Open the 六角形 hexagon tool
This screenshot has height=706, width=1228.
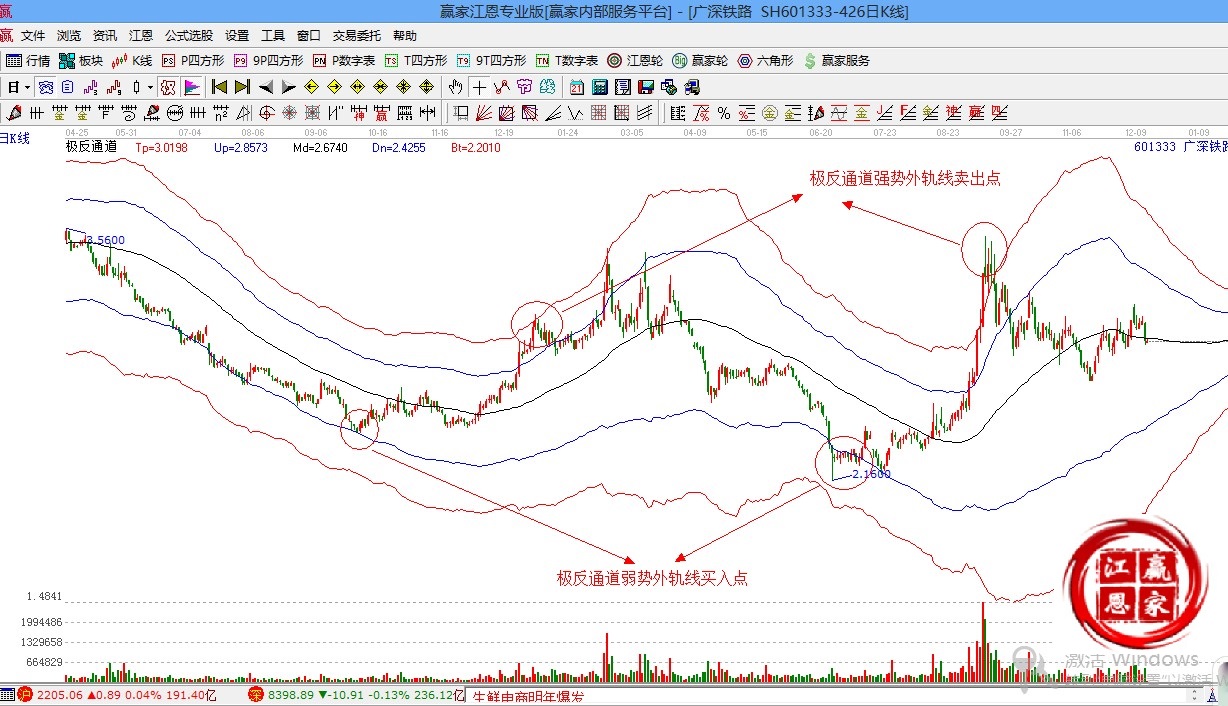click(765, 60)
